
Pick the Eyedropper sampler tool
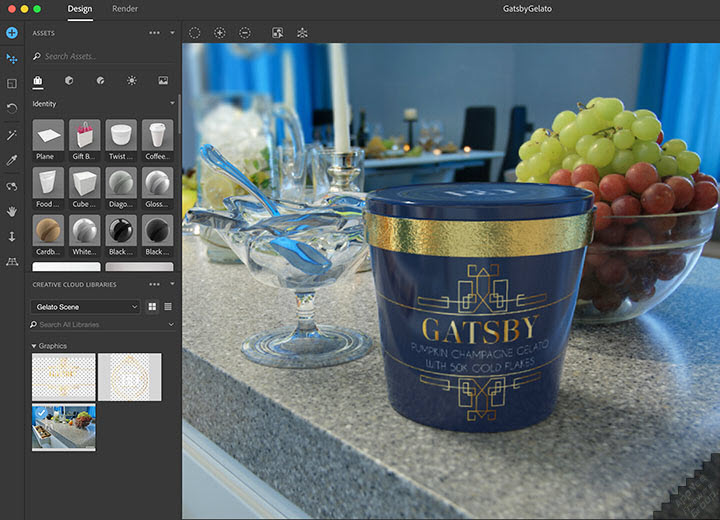12,160
